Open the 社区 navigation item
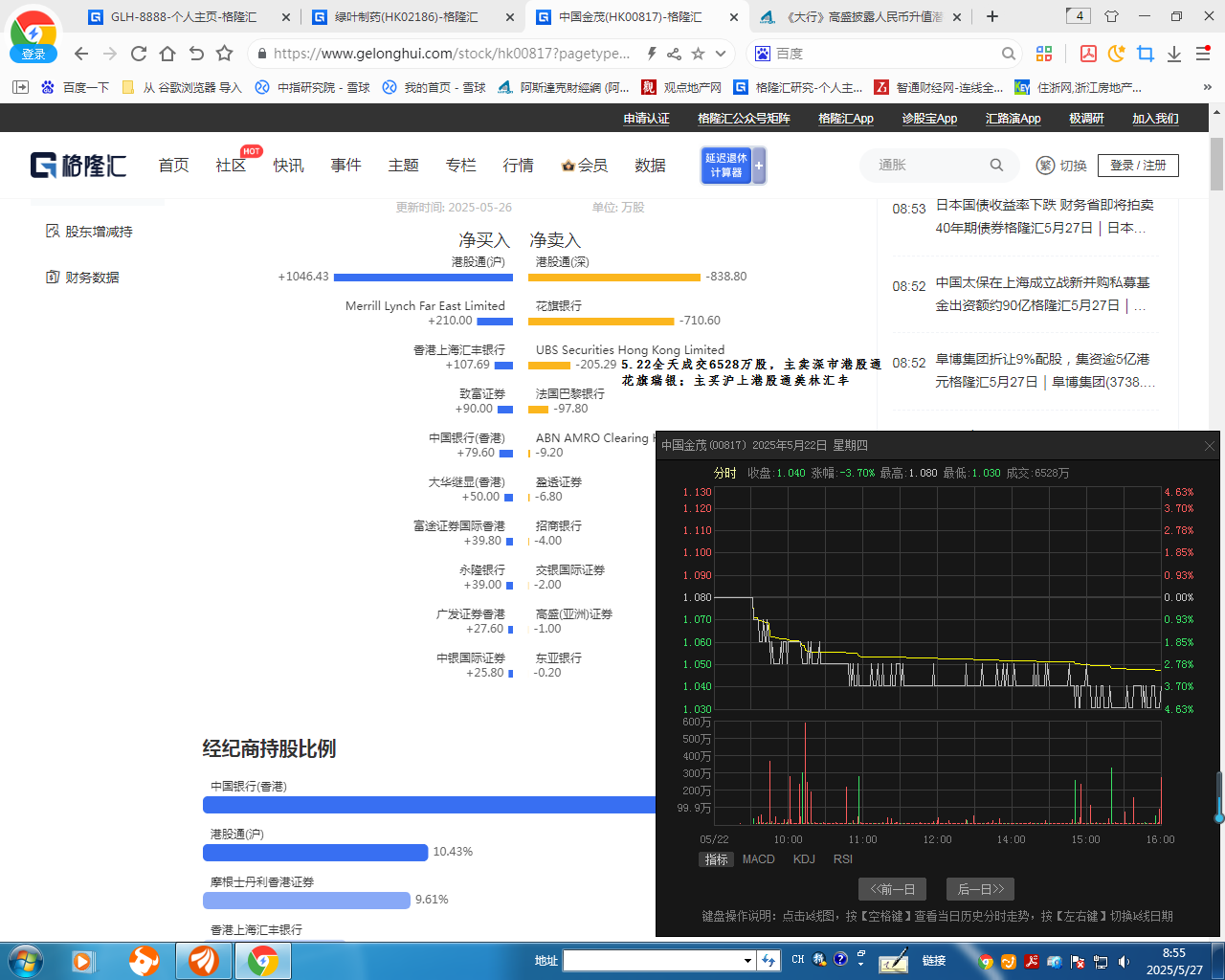1225x980 pixels. (x=231, y=165)
